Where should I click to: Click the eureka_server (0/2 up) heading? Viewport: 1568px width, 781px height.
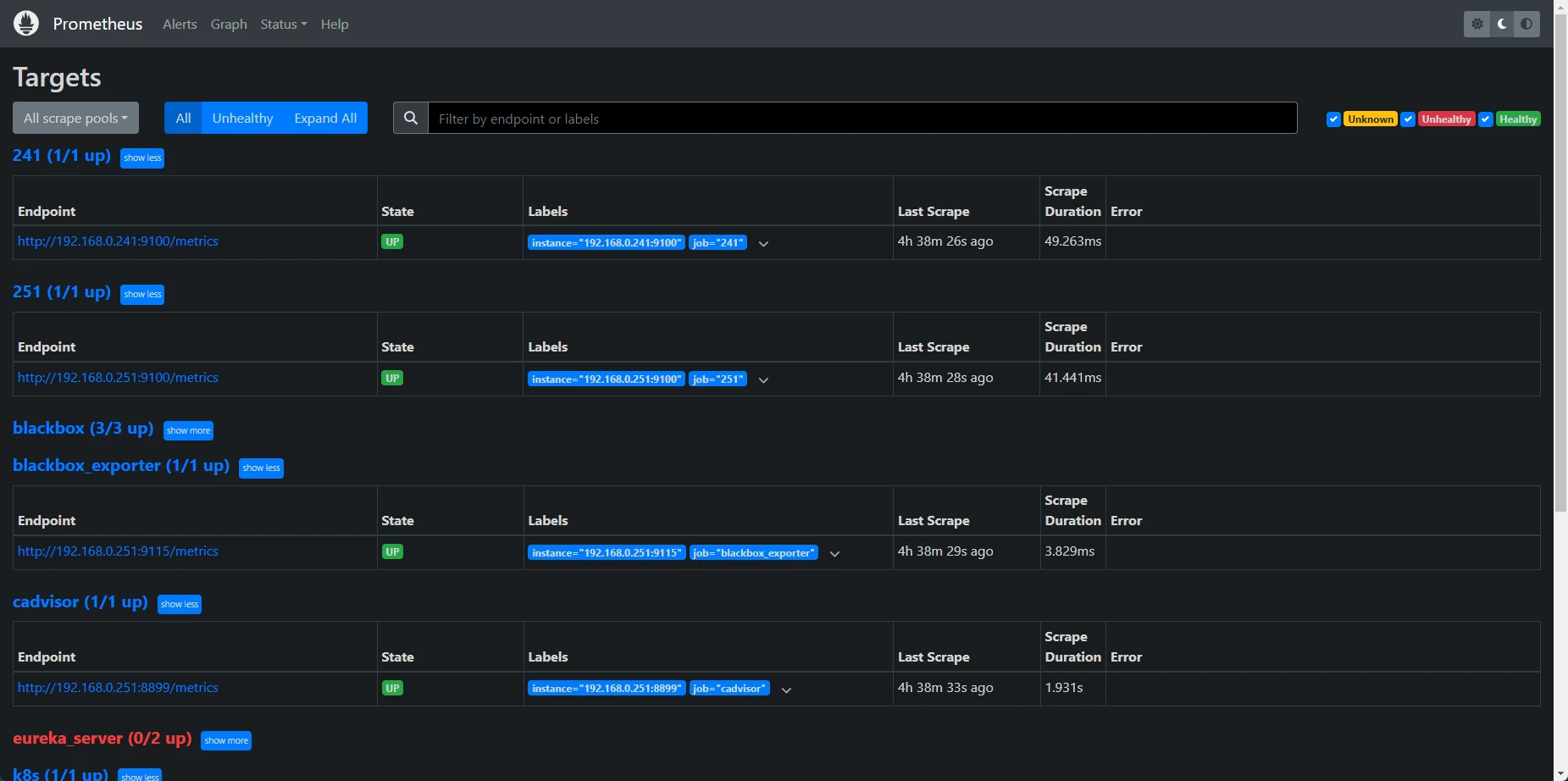103,738
